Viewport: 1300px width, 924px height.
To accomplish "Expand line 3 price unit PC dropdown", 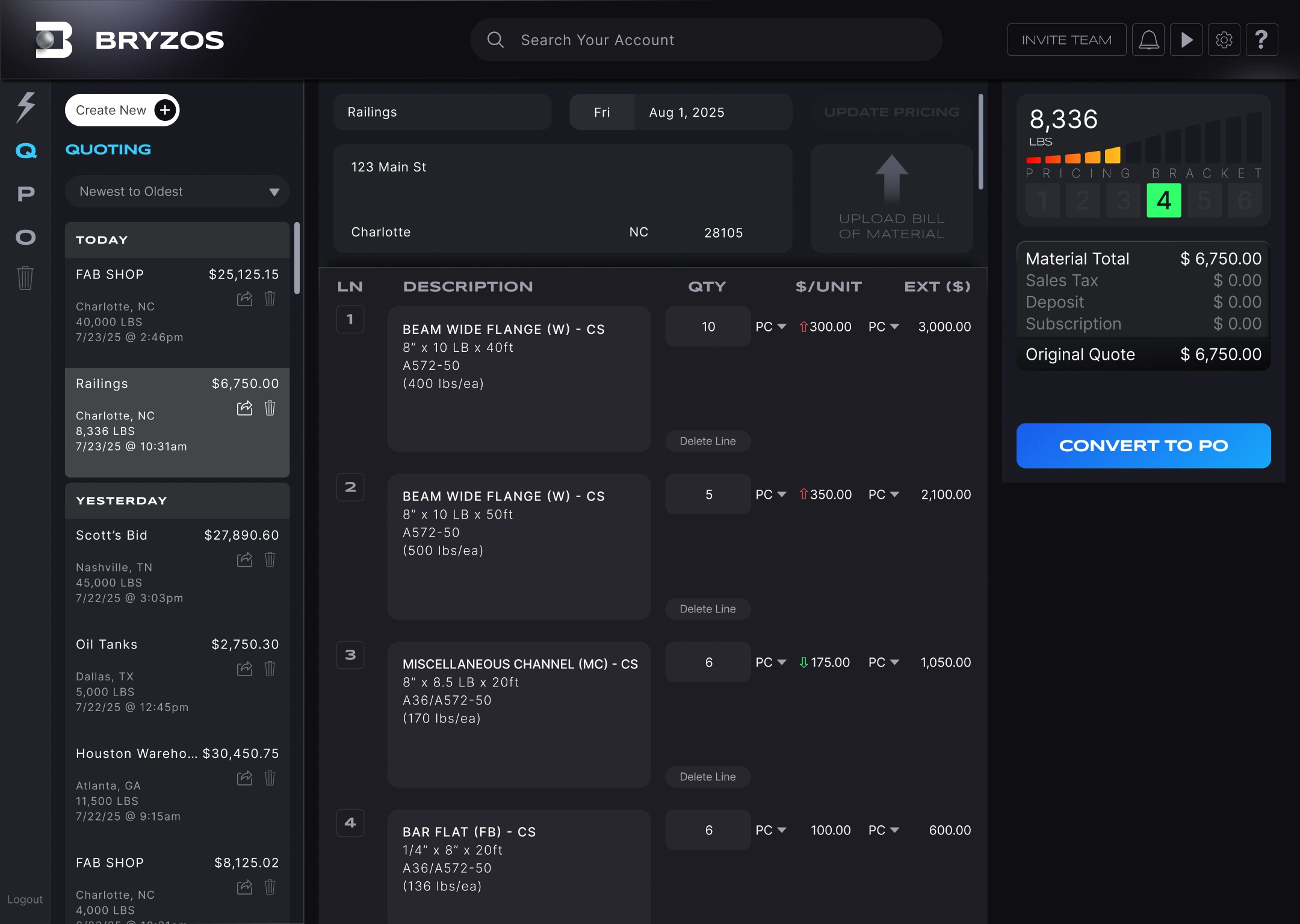I will click(x=884, y=662).
